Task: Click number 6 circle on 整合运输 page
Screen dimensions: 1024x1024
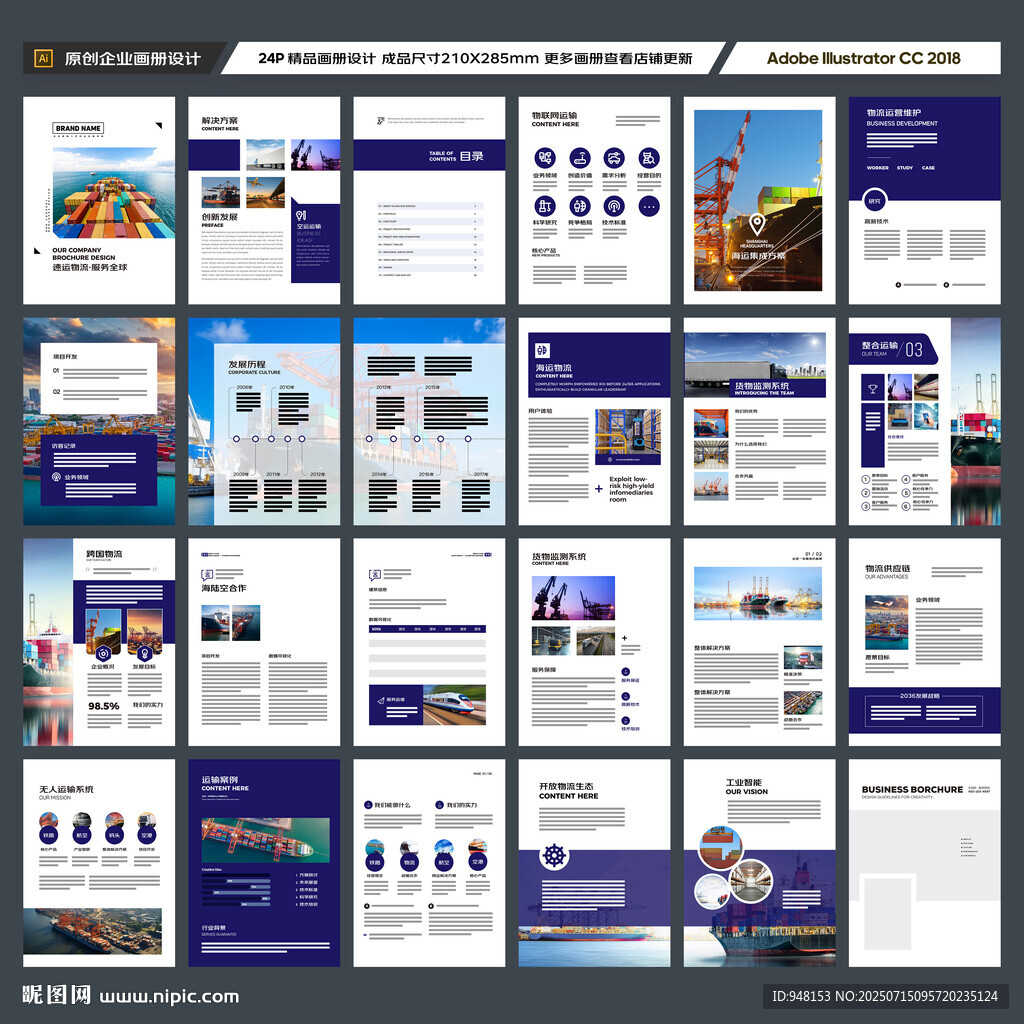Action: (906, 506)
